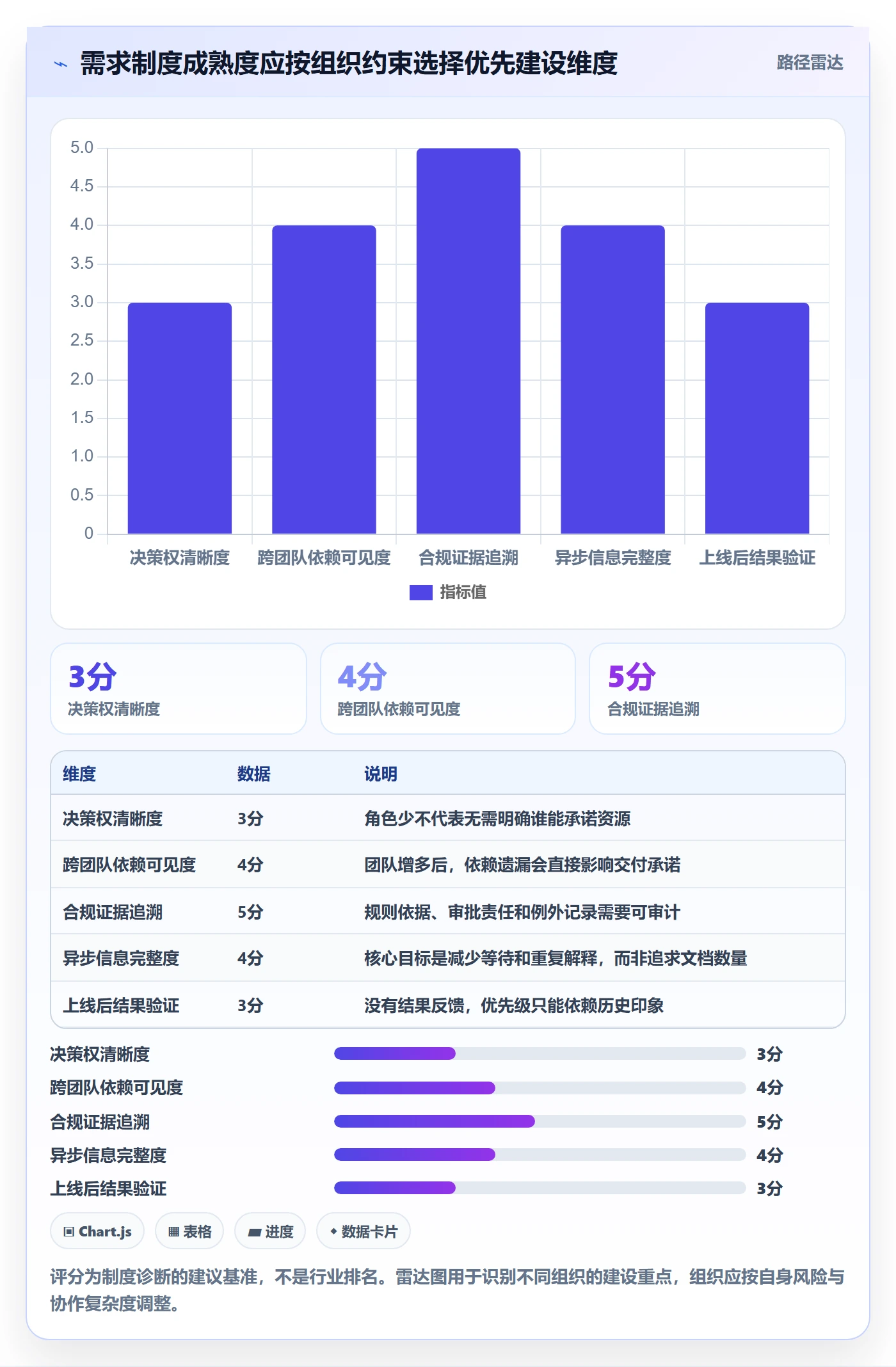Screen dimensions: 896x1367
Task: Click table text 核心目标是减少等待和重复解释
Action: coord(481,958)
